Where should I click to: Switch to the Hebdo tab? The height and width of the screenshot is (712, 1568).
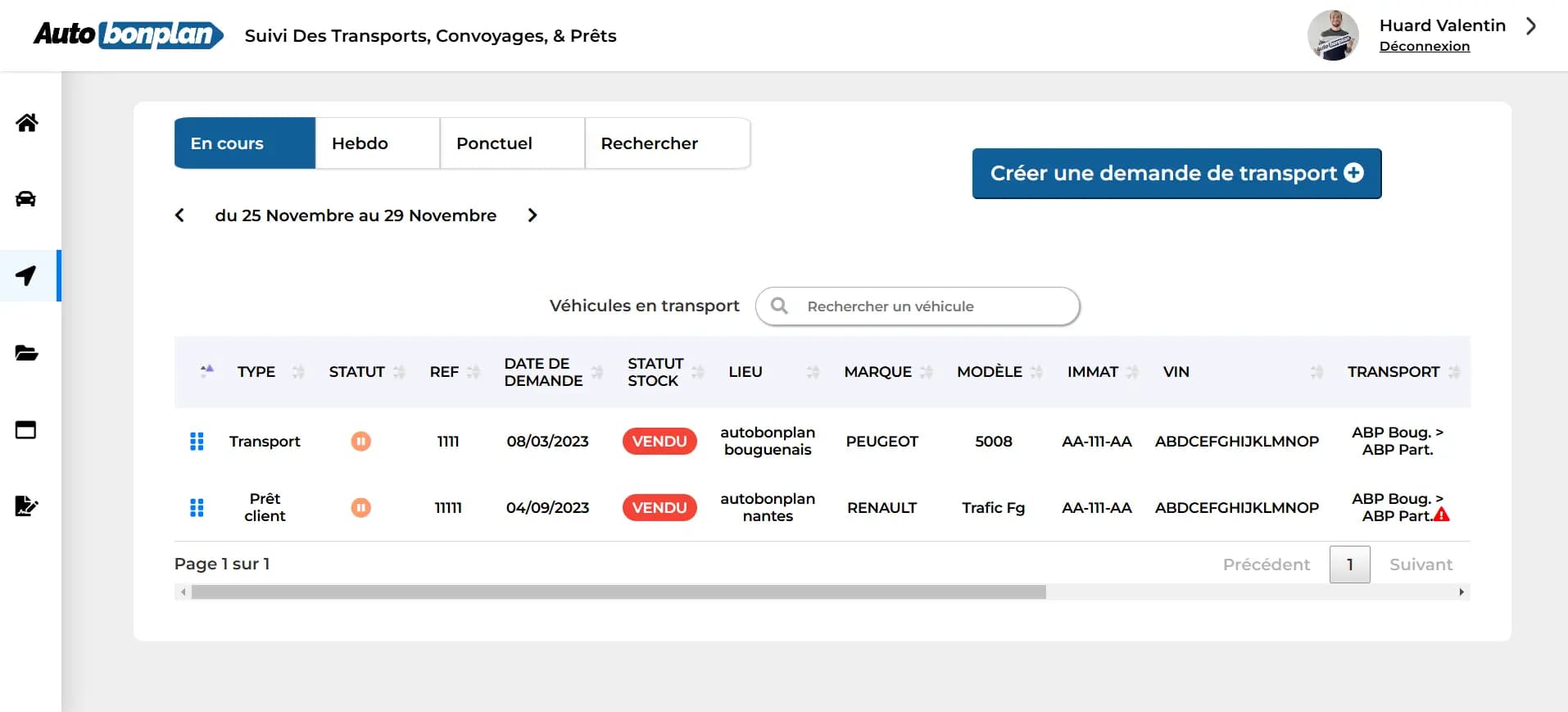(x=378, y=143)
